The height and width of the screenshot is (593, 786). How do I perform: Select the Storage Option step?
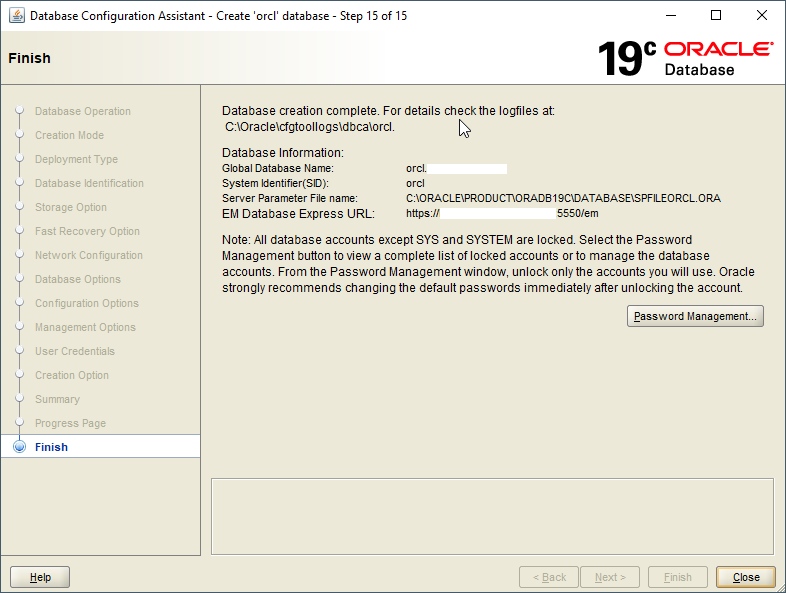coord(71,208)
